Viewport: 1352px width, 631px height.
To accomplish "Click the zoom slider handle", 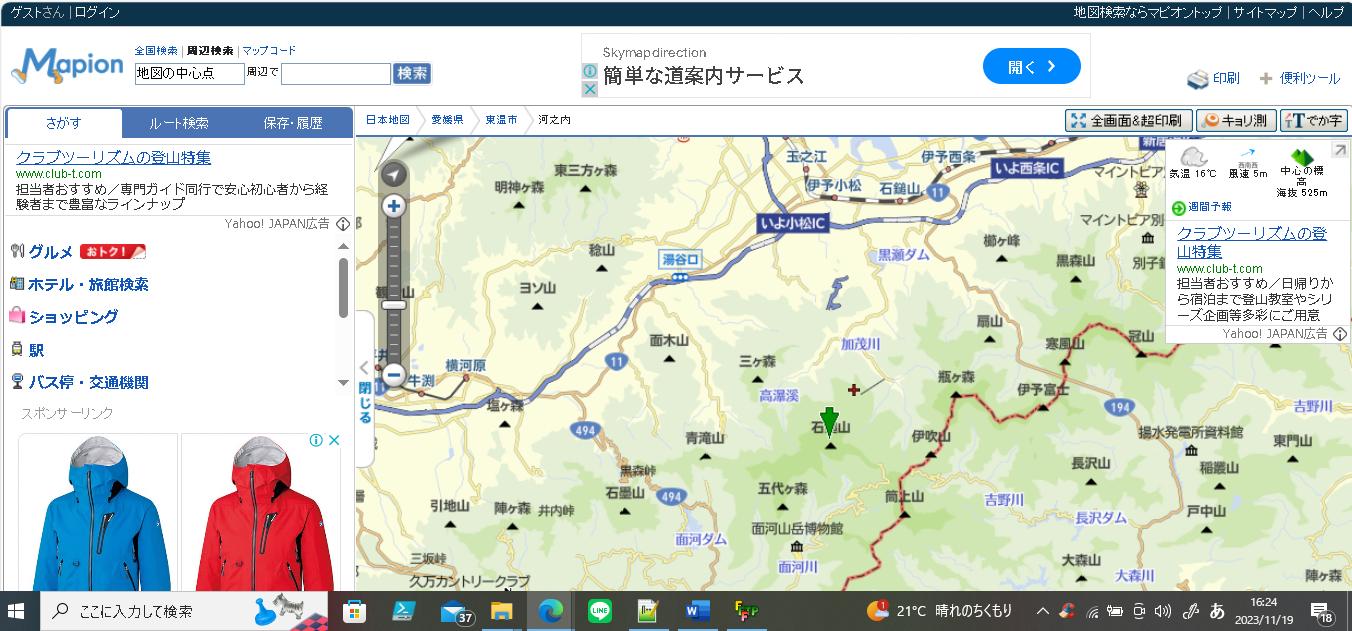I will [x=394, y=305].
